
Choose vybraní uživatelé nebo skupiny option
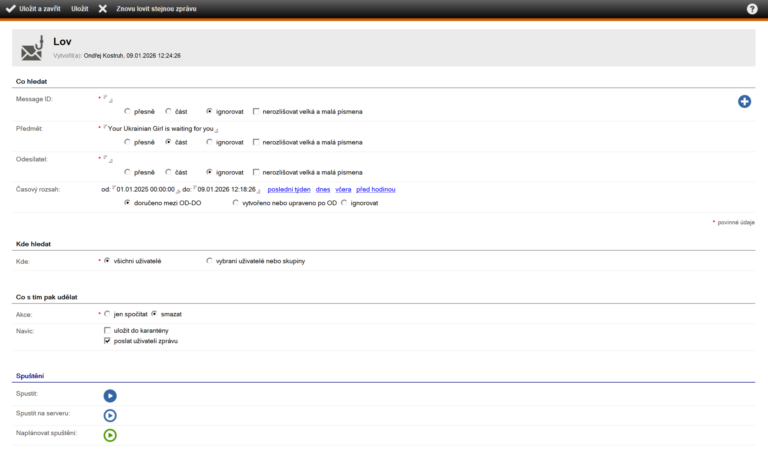pos(209,261)
